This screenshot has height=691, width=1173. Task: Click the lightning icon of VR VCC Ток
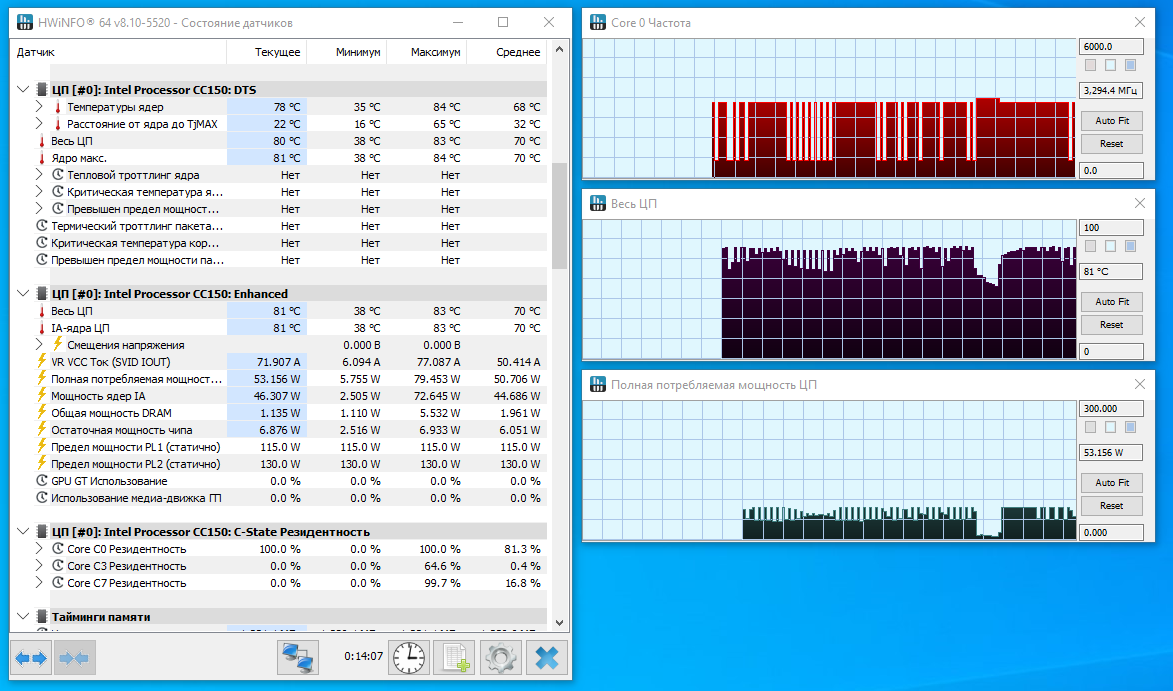coord(42,361)
